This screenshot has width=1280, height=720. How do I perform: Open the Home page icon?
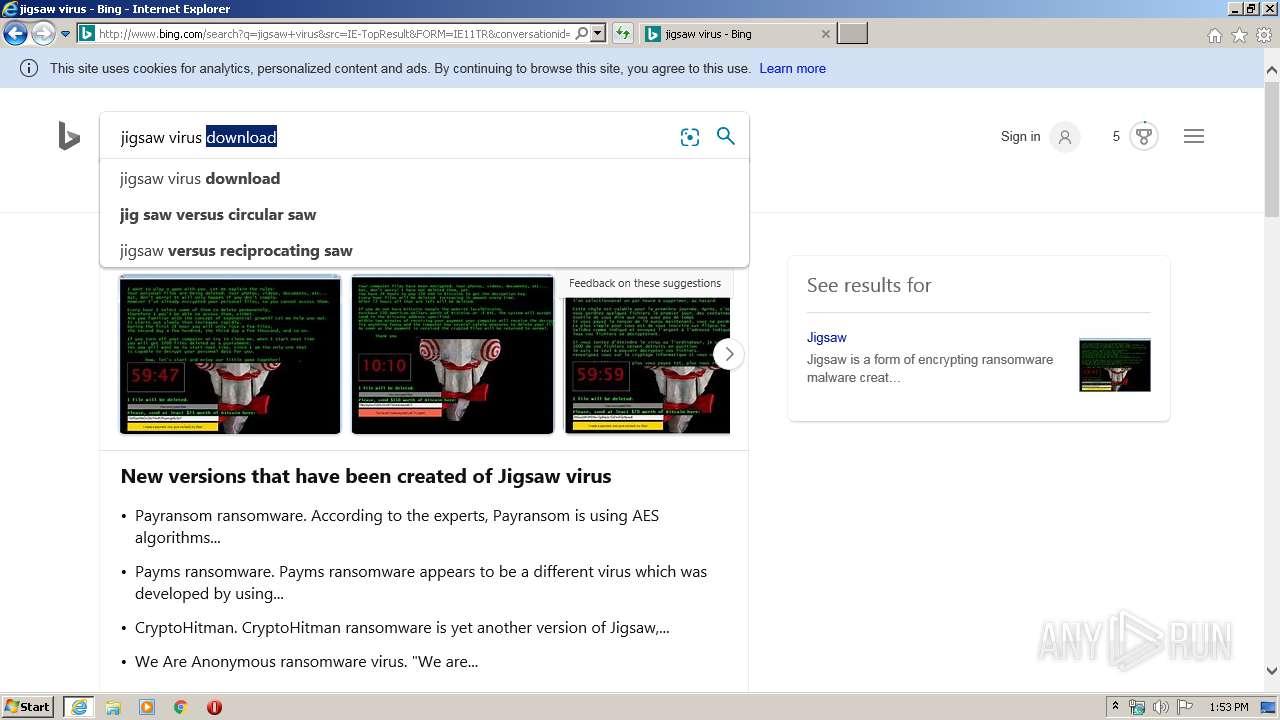(1214, 35)
